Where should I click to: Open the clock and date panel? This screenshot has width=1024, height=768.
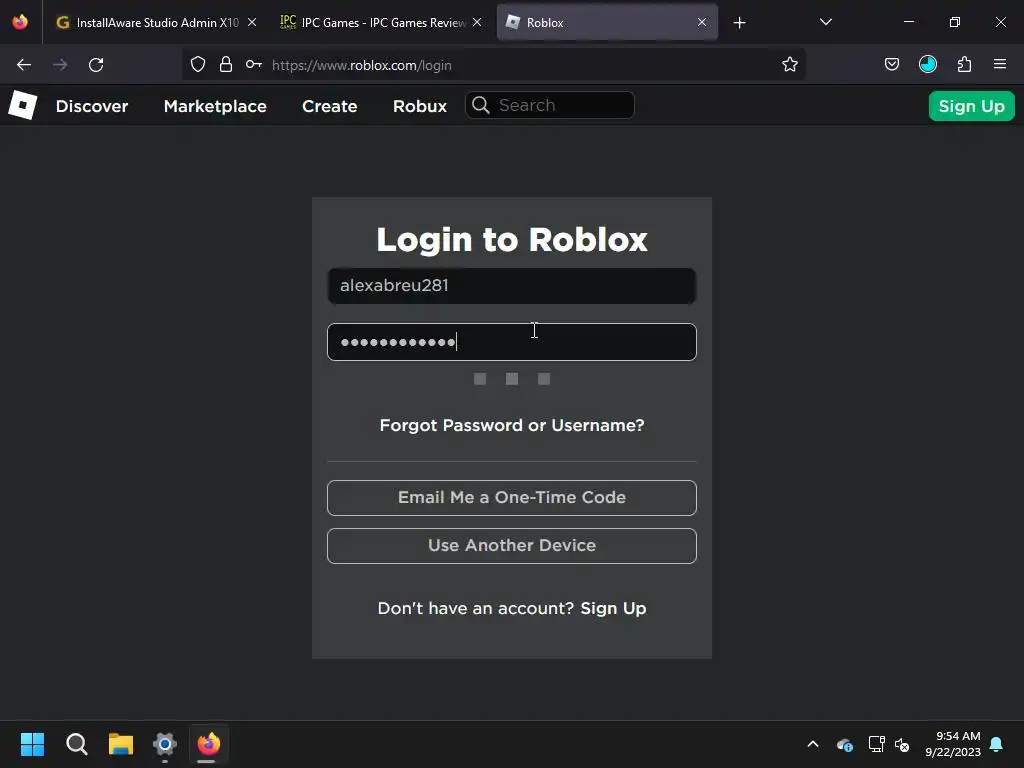point(953,744)
